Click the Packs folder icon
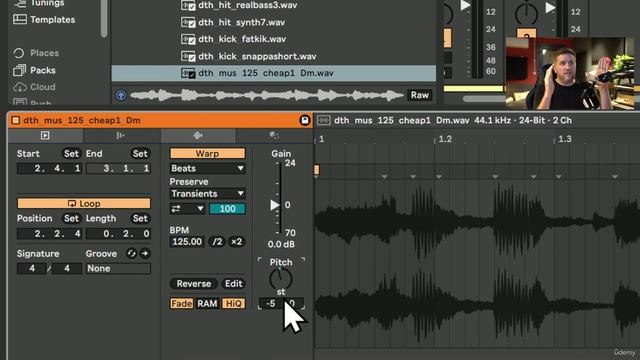The width and height of the screenshot is (640, 360). pos(19,70)
